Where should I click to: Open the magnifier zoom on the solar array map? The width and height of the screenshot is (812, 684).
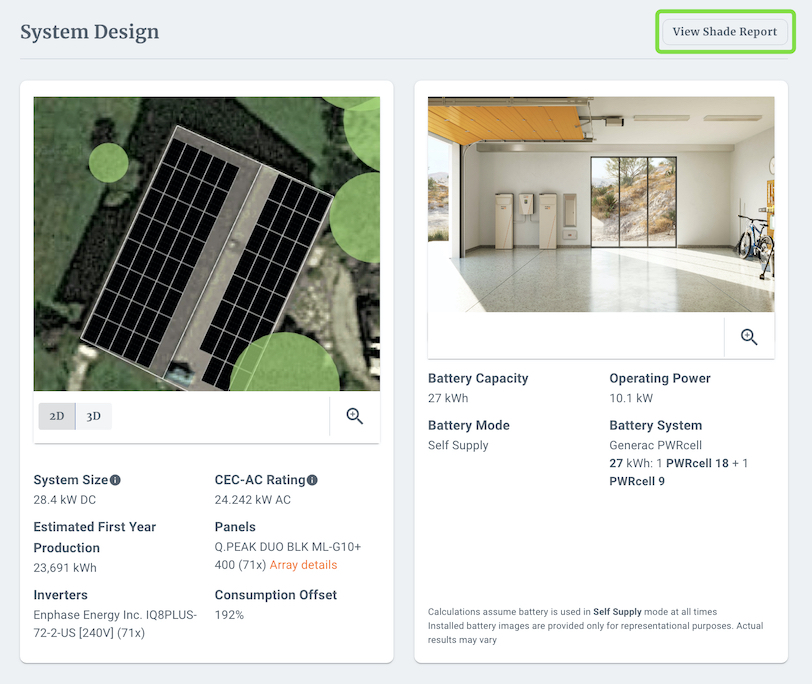point(354,416)
